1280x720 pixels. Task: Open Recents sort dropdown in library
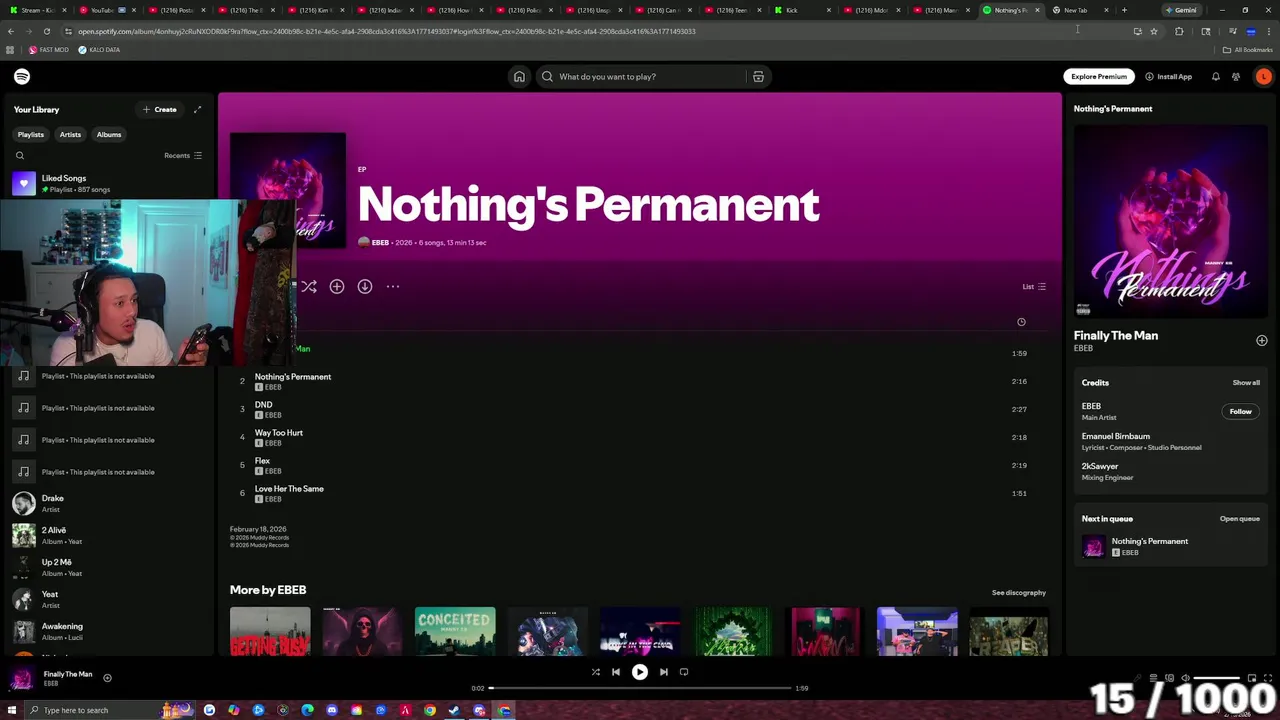(183, 155)
